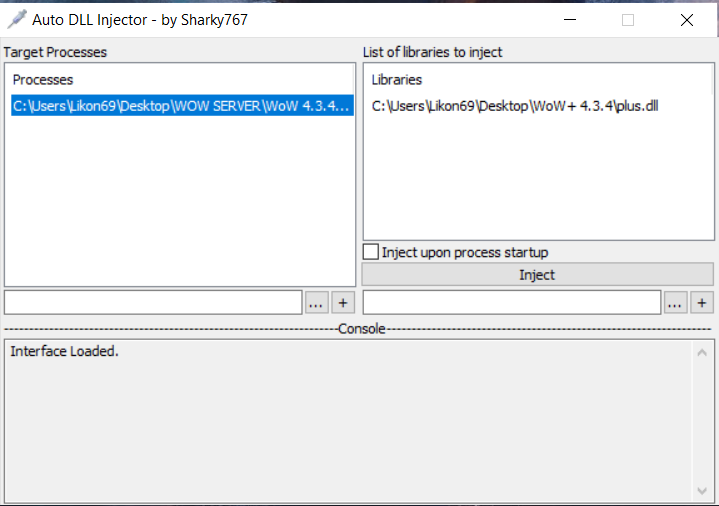This screenshot has width=719, height=506.
Task: Select the plus.dll library entry
Action: 514,106
